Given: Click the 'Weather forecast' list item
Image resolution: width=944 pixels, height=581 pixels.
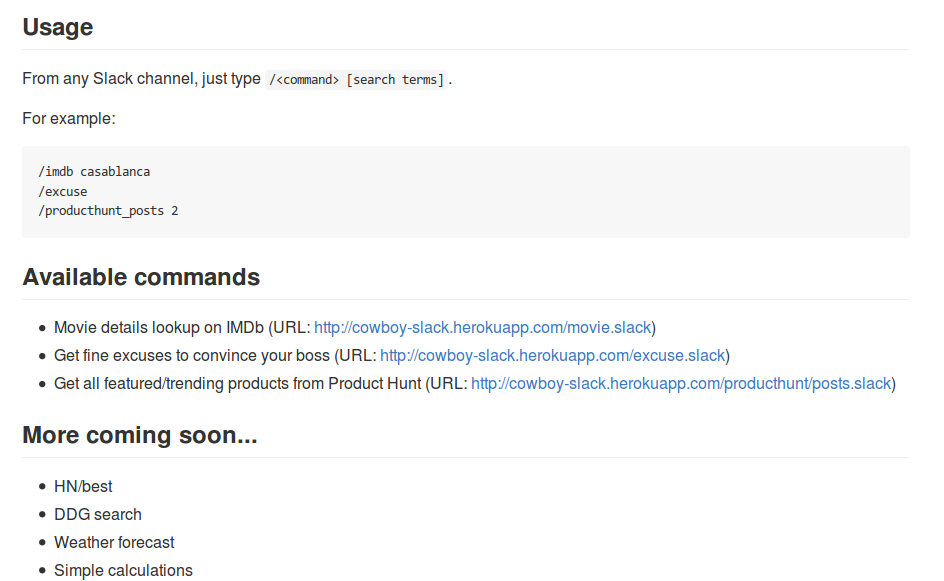Looking at the screenshot, I should [114, 542].
